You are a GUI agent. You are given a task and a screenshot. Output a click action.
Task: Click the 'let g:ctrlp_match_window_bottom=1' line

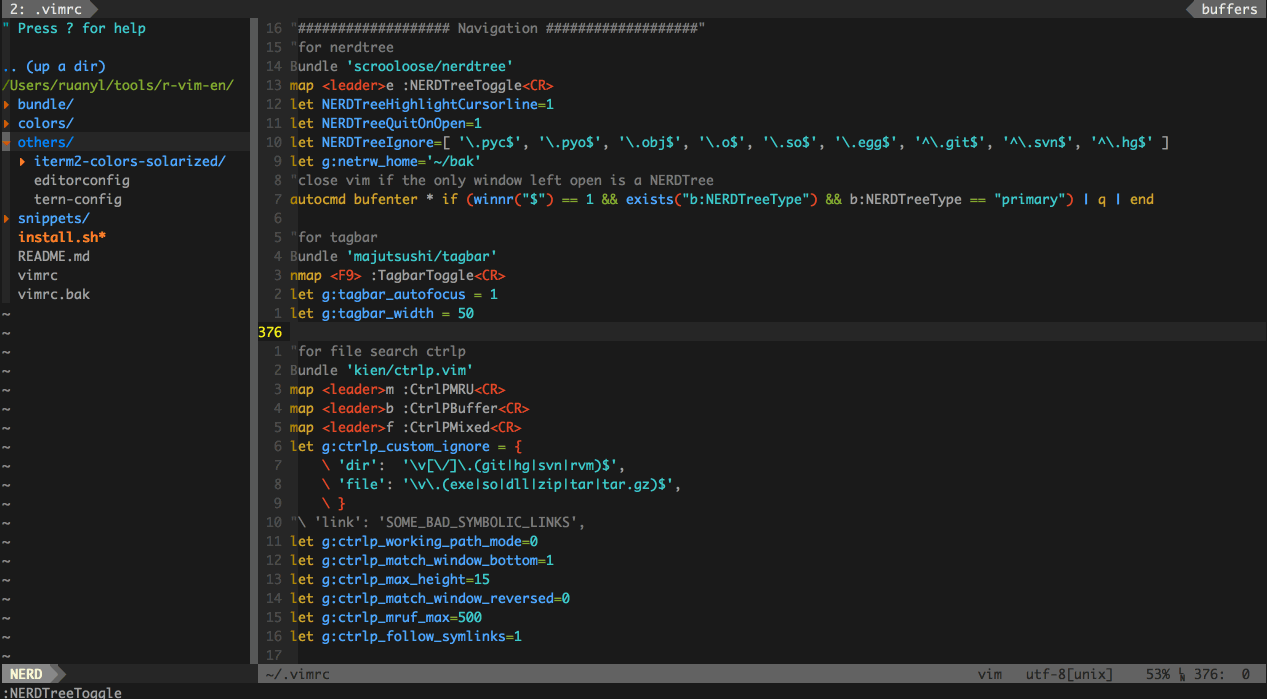[422, 560]
